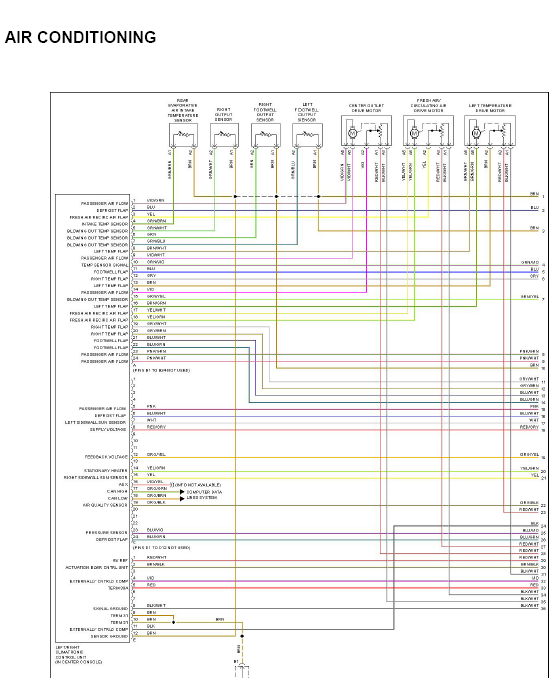The width and height of the screenshot is (551, 678).
Task: Click the SENSOR GROUND pin label
Action: tap(109, 636)
